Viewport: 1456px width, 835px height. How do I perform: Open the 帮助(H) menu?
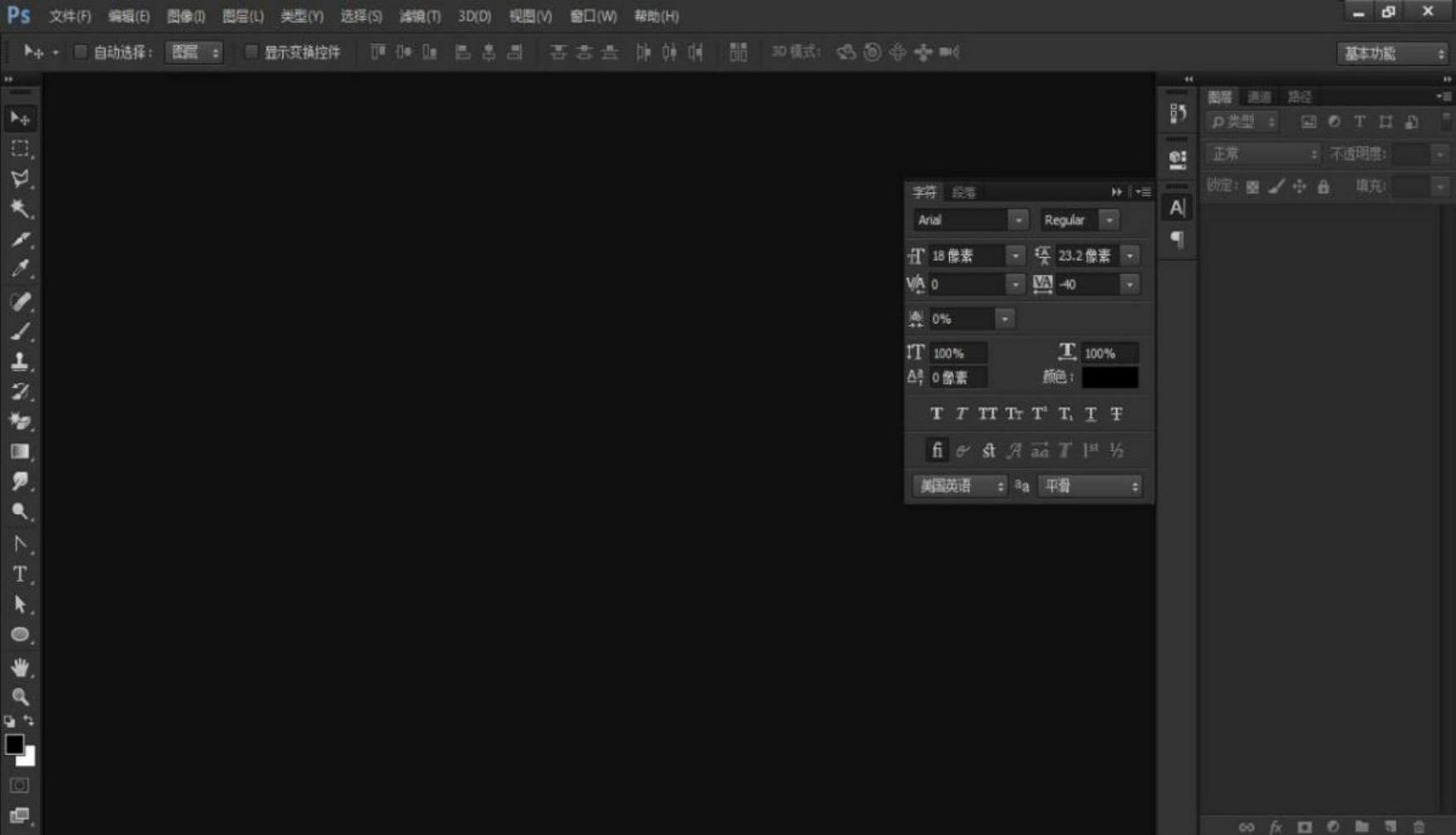(x=657, y=17)
